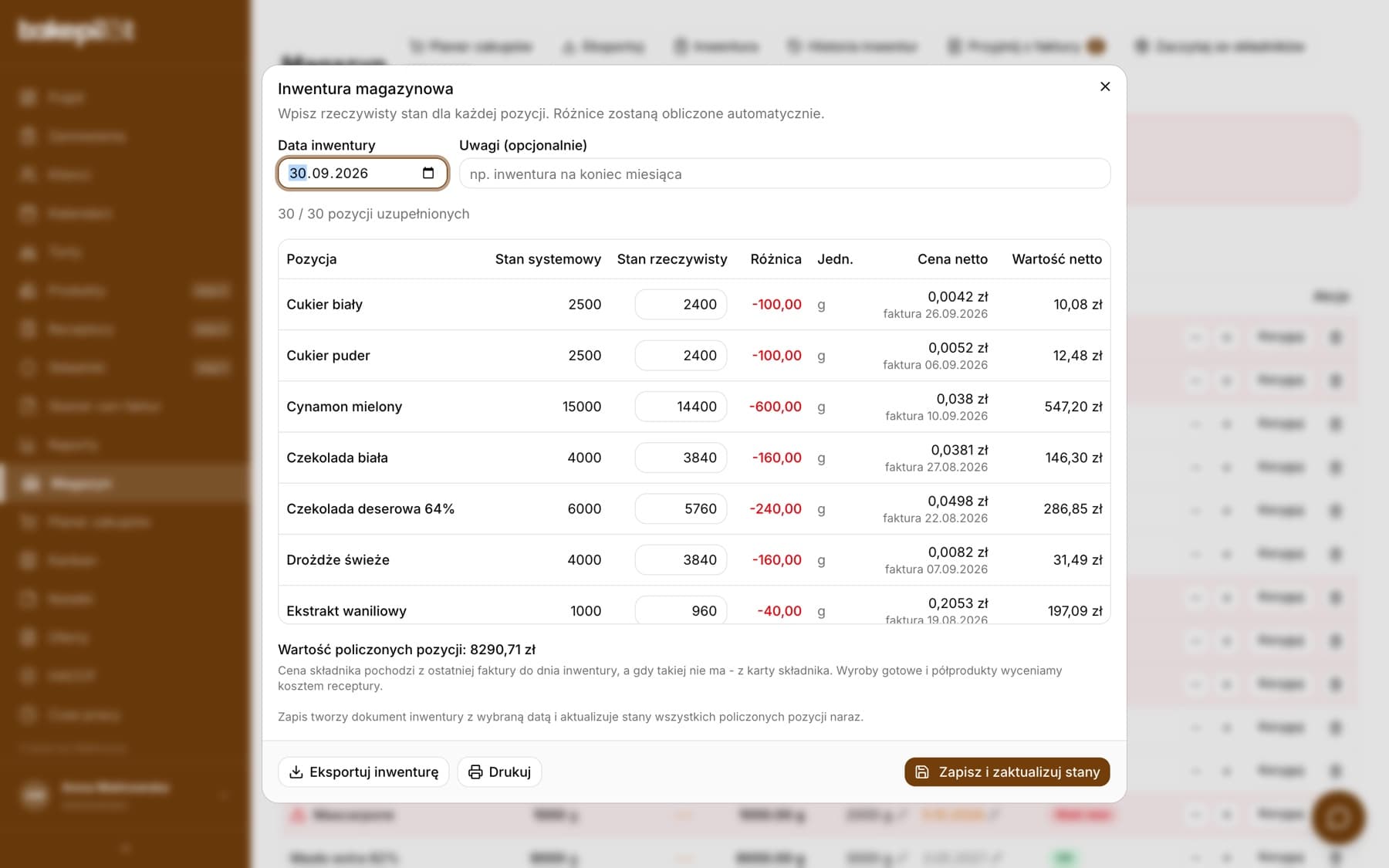Click the Różnica column header
Viewport: 1389px width, 868px height.
coord(776,259)
